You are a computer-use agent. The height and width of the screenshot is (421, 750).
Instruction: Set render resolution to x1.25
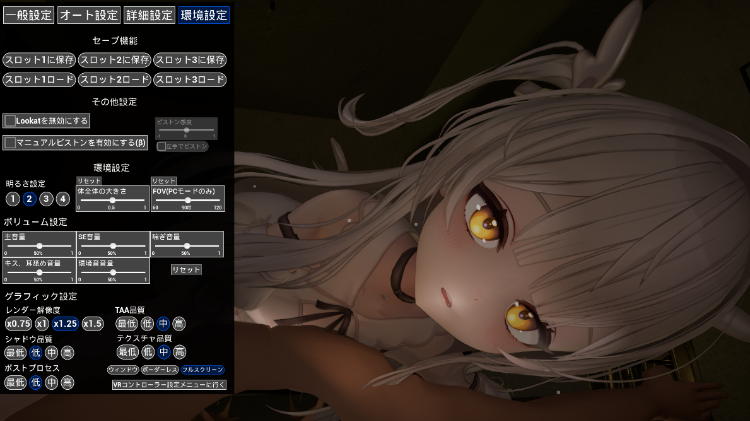(x=66, y=324)
